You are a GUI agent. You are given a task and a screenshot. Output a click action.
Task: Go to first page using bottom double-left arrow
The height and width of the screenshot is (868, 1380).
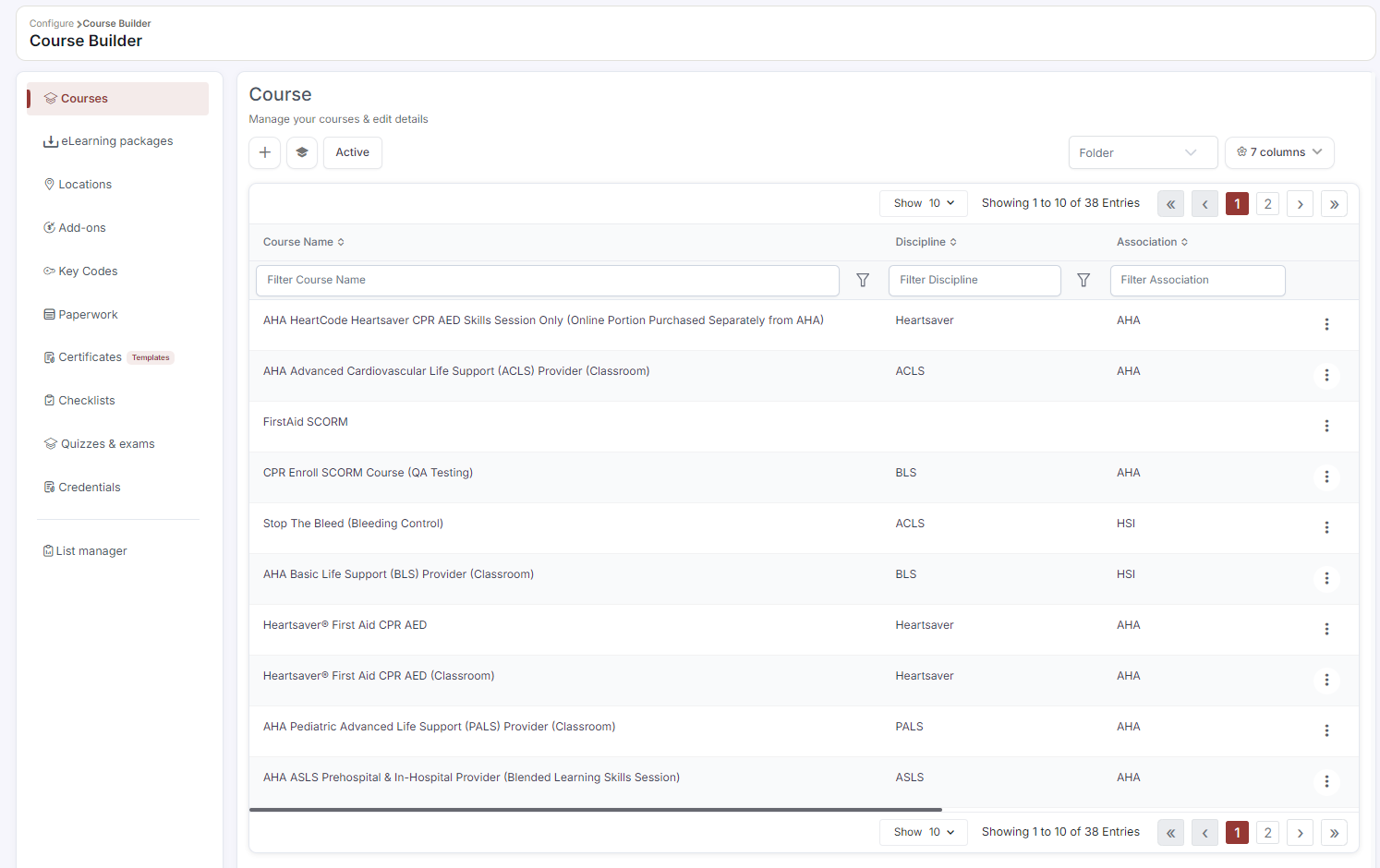point(1170,833)
